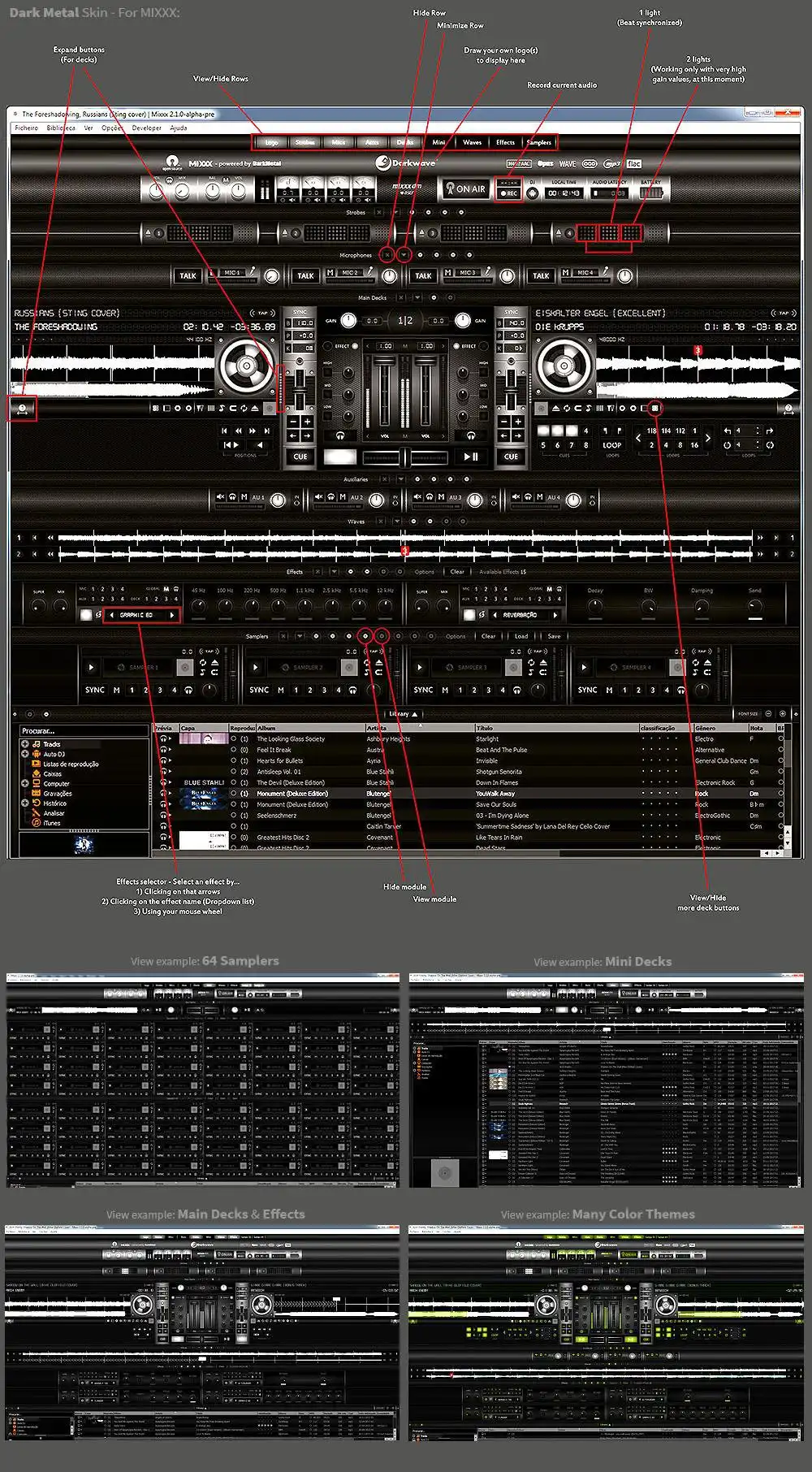
Task: Toggle the Strobes row tab
Action: (x=304, y=142)
